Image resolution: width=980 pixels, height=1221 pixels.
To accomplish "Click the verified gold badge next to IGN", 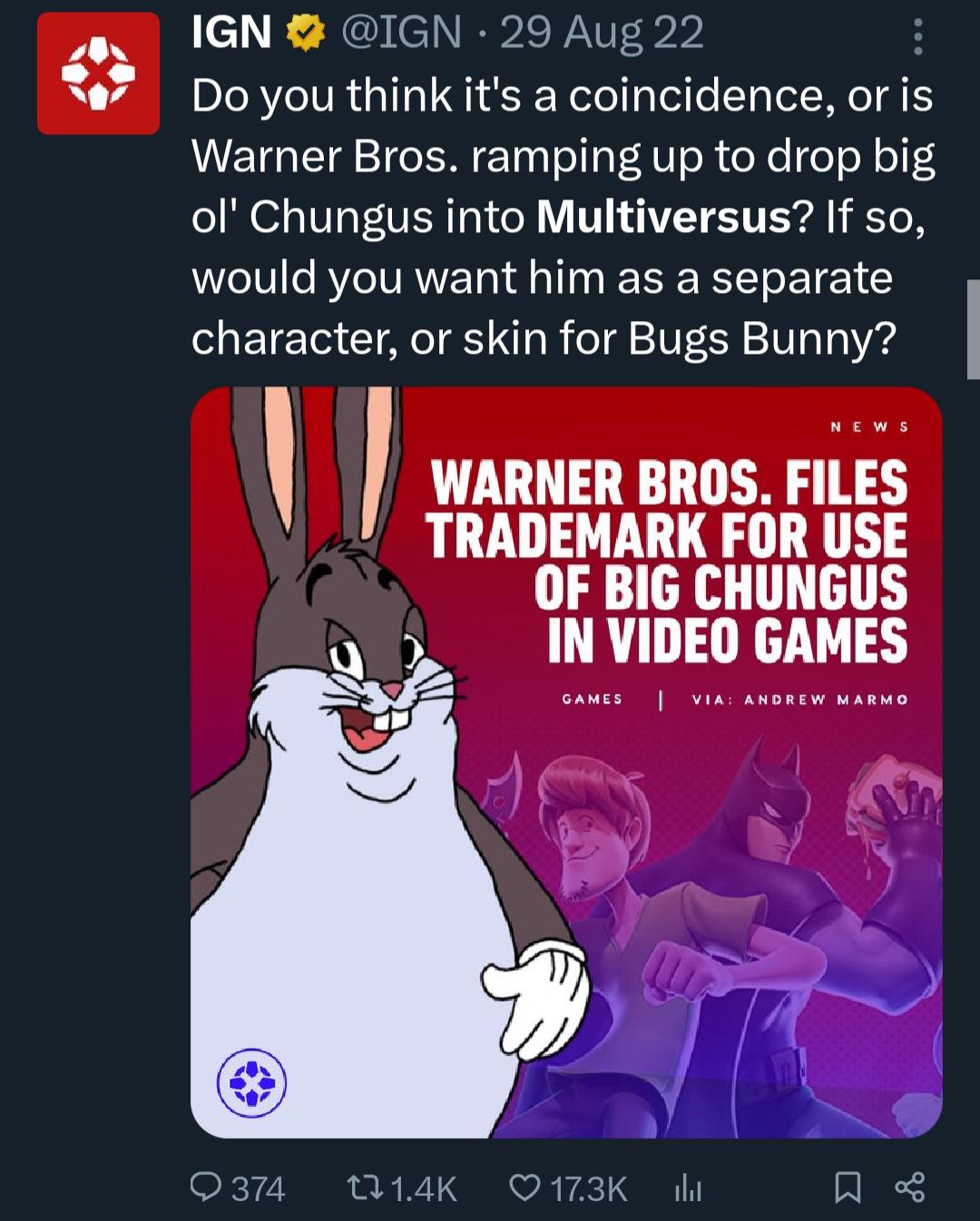I will [x=306, y=34].
